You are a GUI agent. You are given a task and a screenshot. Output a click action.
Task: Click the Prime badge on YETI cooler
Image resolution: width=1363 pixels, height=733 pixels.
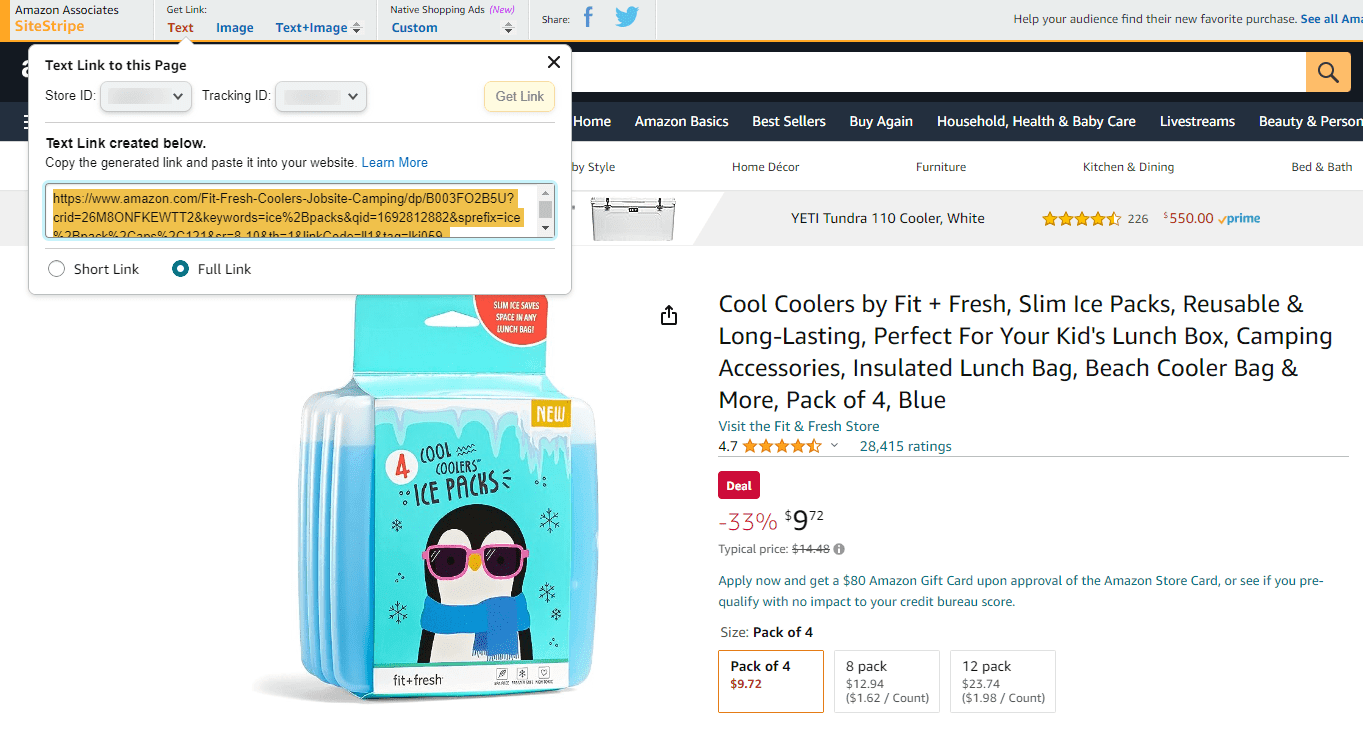click(1239, 218)
